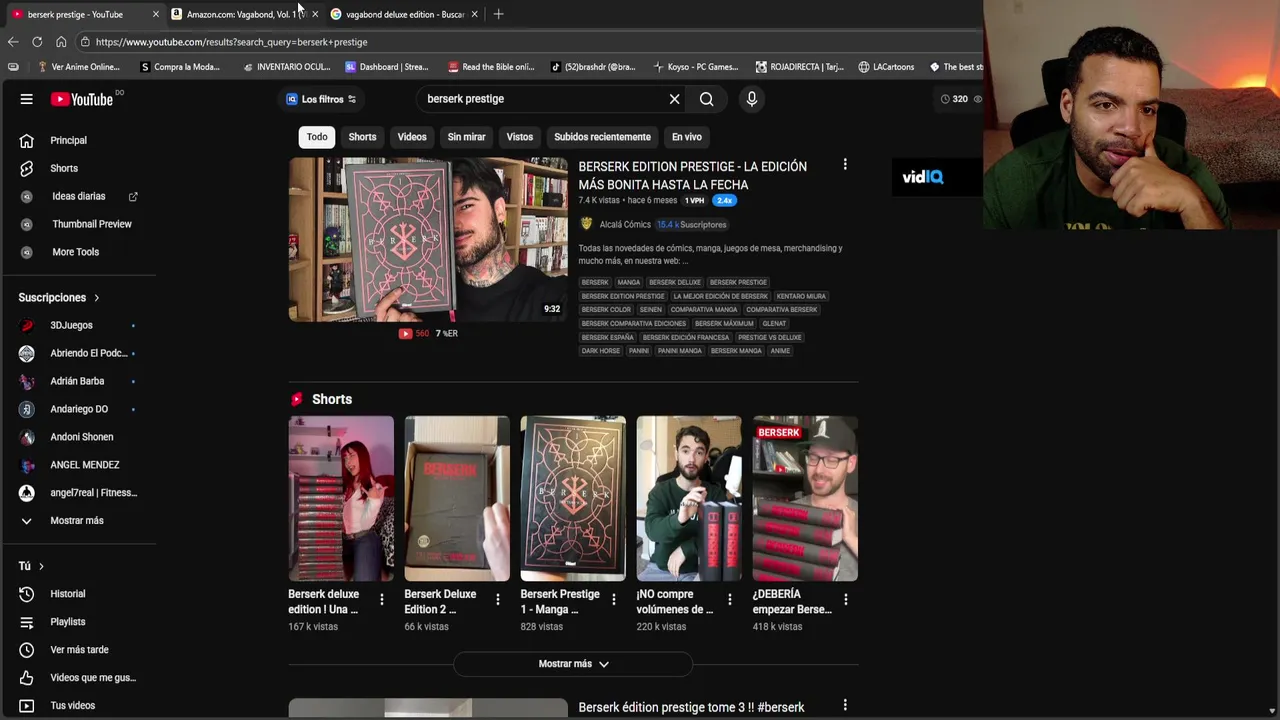Expand subscriptions with Mostrar más
The height and width of the screenshot is (720, 1280).
coord(78,521)
